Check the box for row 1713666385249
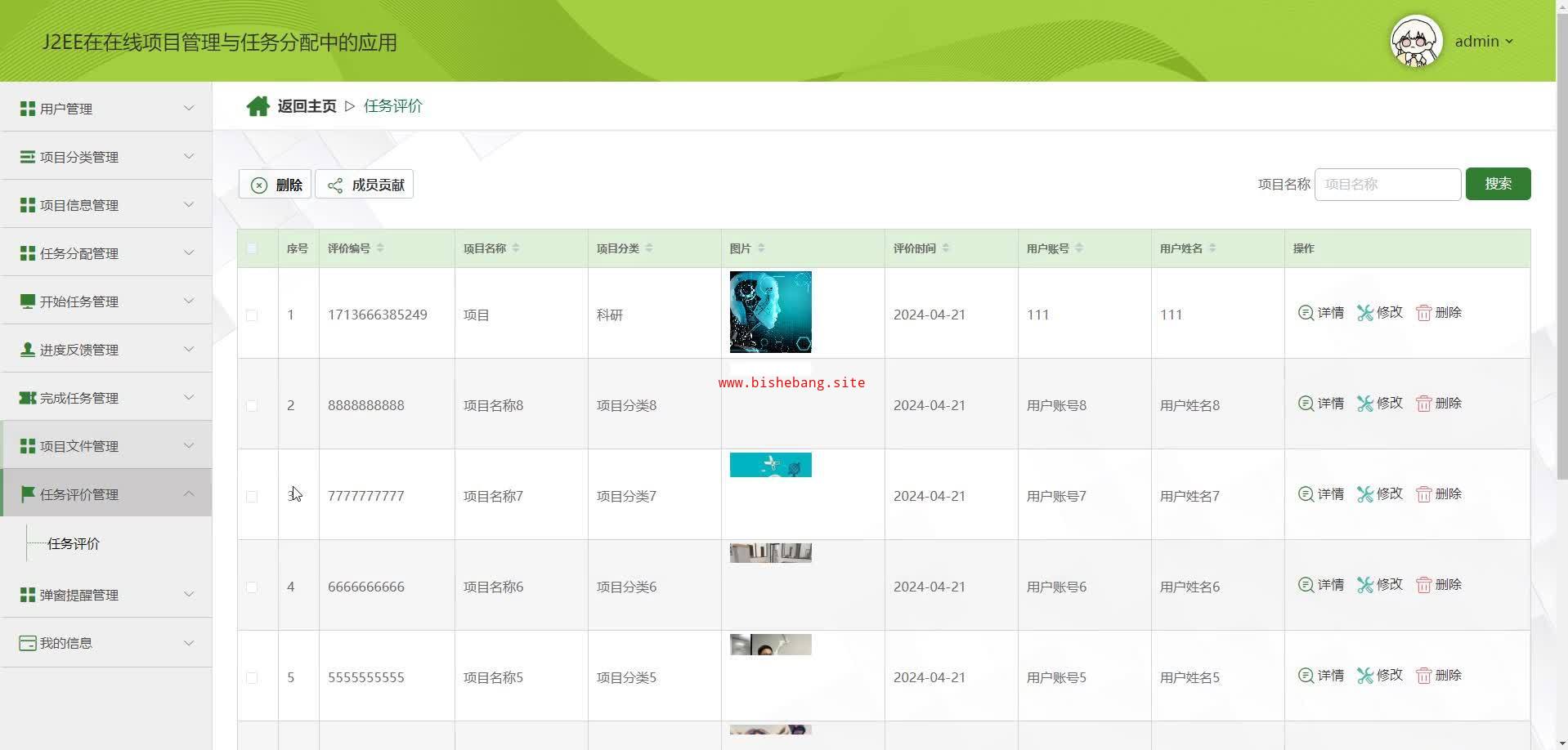Screen dimensions: 1568x750 click(252, 315)
